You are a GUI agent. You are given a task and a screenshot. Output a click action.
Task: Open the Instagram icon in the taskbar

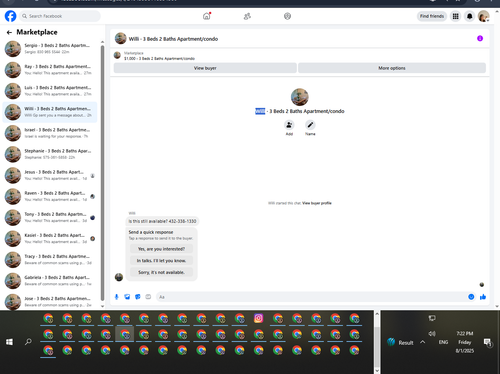coord(258,318)
